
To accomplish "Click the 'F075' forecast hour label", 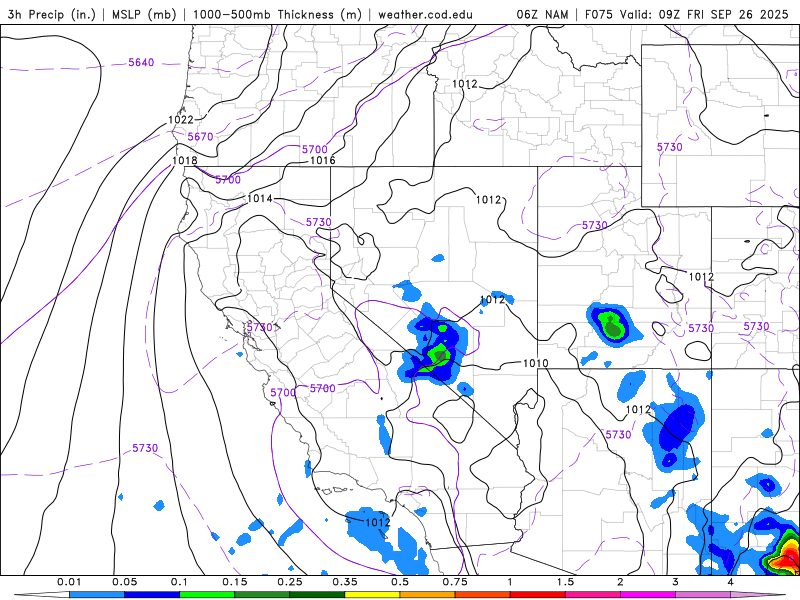I will (x=599, y=14).
